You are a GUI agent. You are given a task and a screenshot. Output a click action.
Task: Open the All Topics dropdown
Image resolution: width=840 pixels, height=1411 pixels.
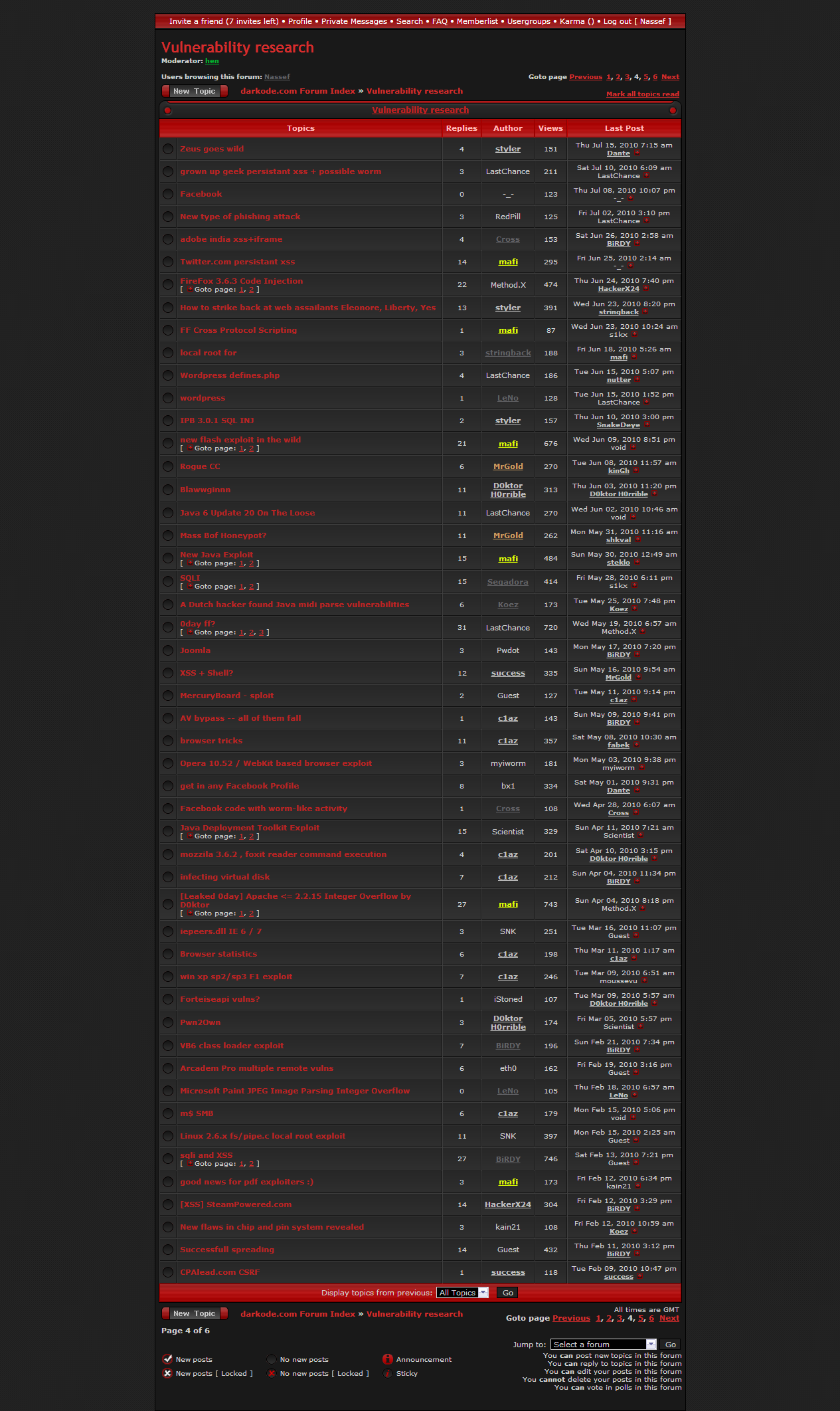462,1293
